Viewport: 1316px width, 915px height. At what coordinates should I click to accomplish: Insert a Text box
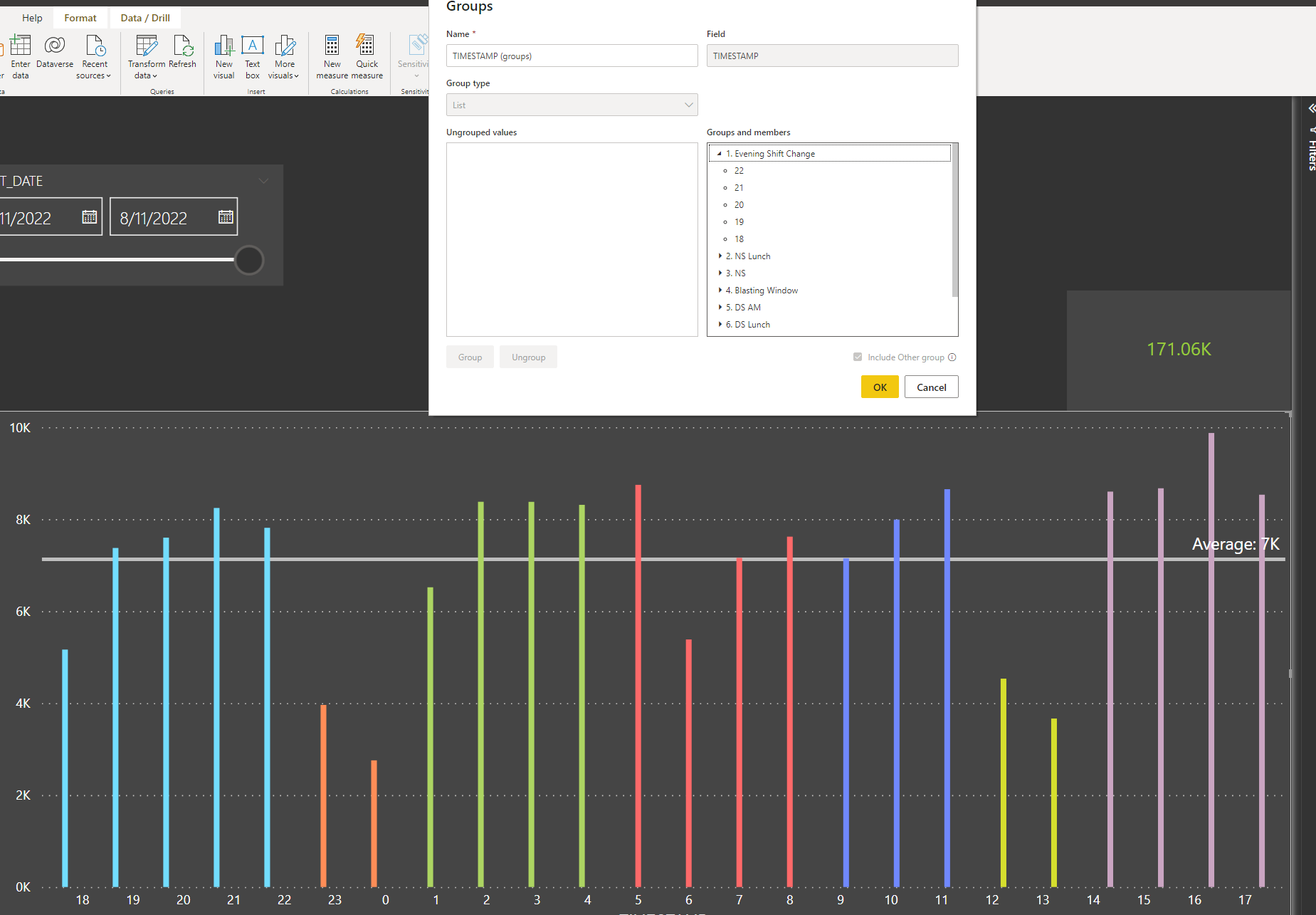(x=253, y=57)
